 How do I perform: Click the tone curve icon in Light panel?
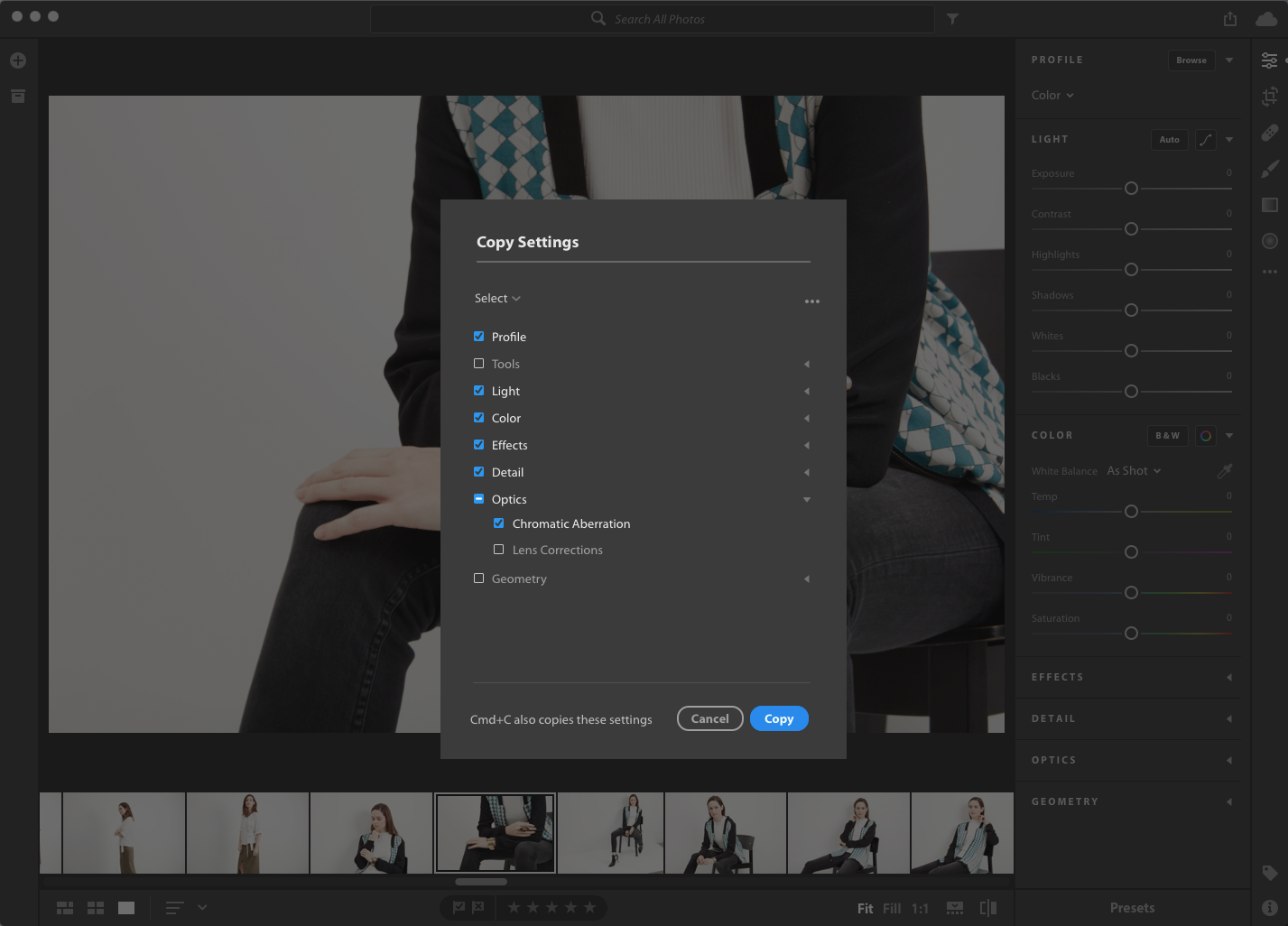click(1205, 140)
